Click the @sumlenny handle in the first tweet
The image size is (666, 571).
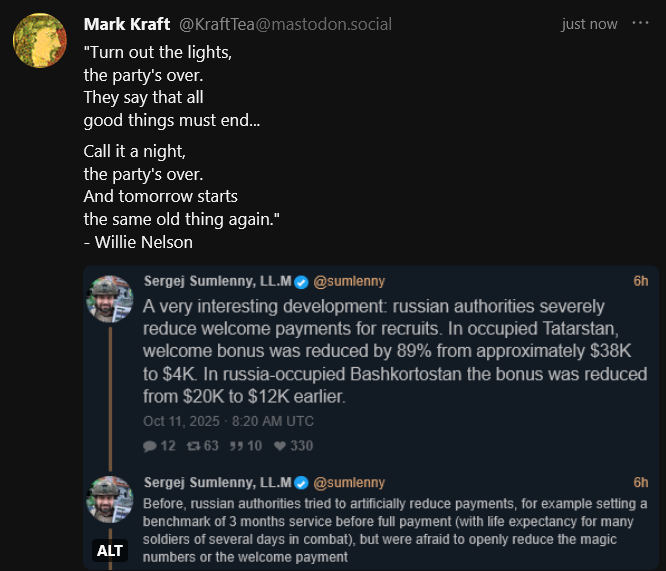[349, 282]
